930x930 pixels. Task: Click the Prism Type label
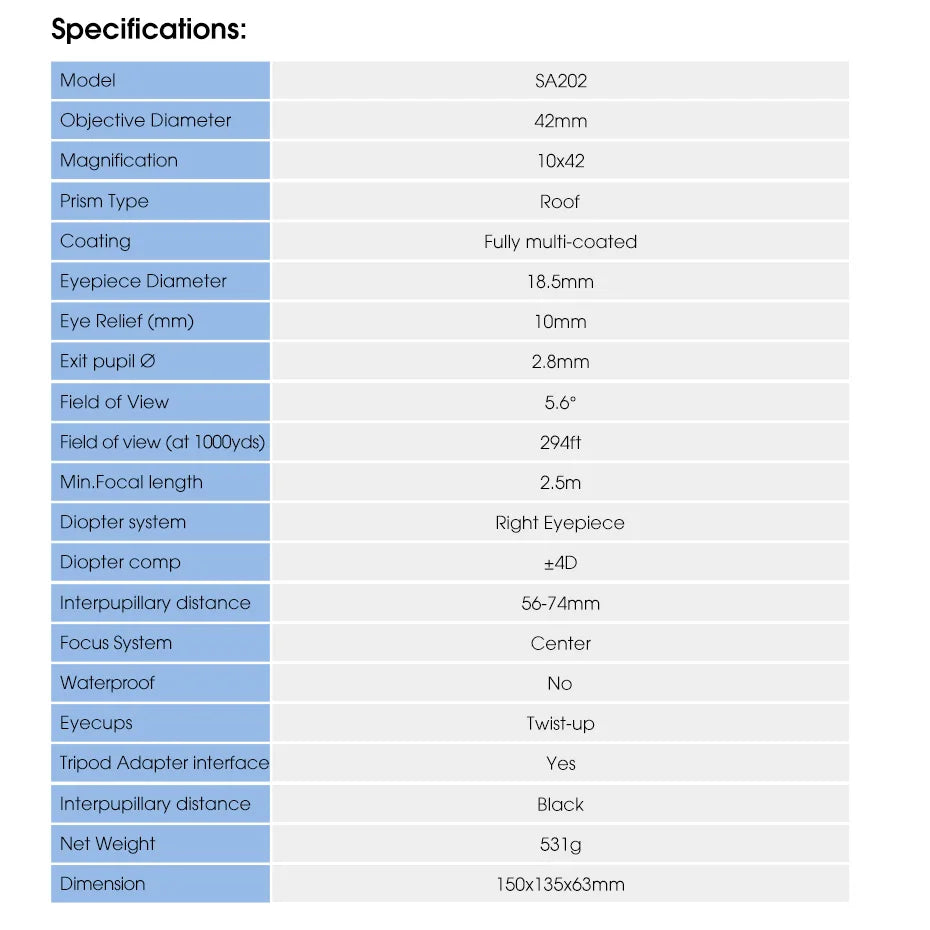click(x=104, y=201)
